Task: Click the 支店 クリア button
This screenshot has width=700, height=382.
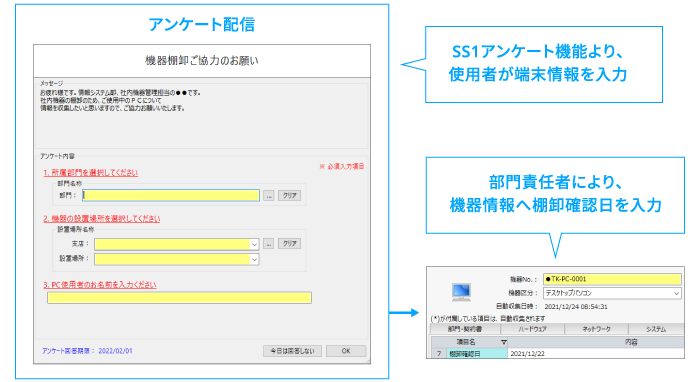Action: coord(290,244)
